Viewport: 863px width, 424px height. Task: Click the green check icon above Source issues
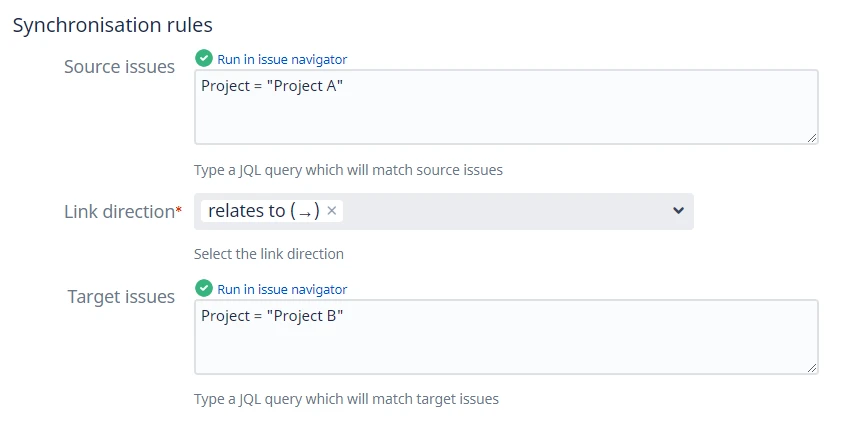[204, 59]
